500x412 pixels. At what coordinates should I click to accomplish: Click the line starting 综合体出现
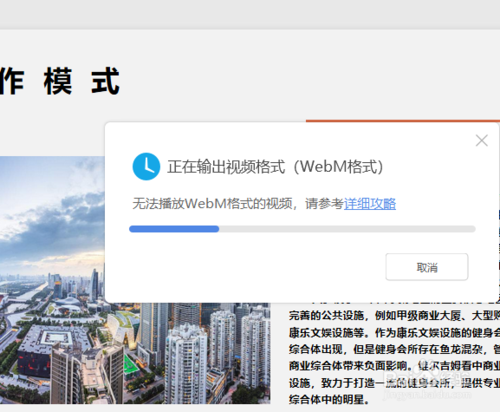394,349
